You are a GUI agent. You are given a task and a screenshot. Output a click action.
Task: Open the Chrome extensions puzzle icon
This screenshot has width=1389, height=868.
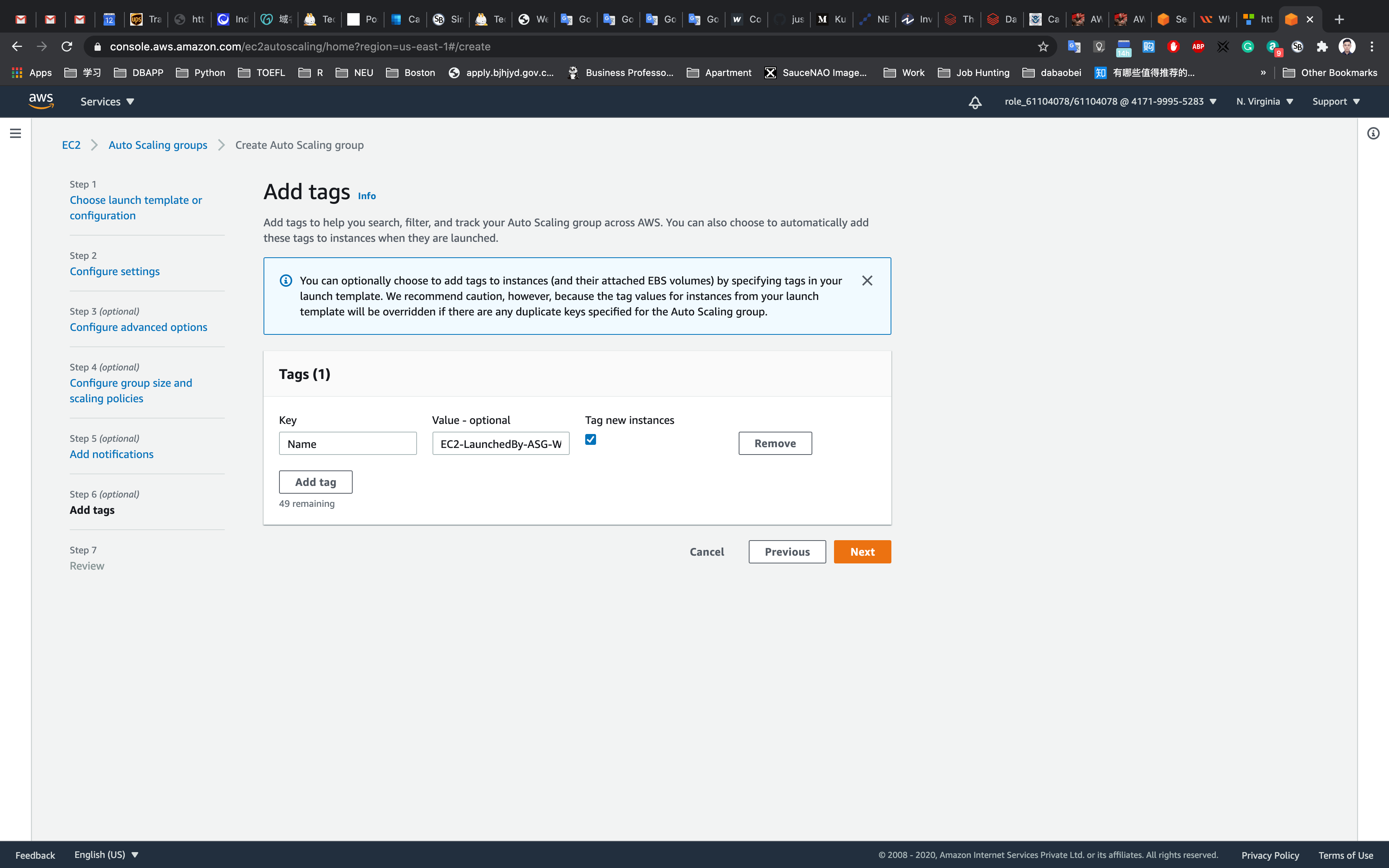(x=1322, y=46)
